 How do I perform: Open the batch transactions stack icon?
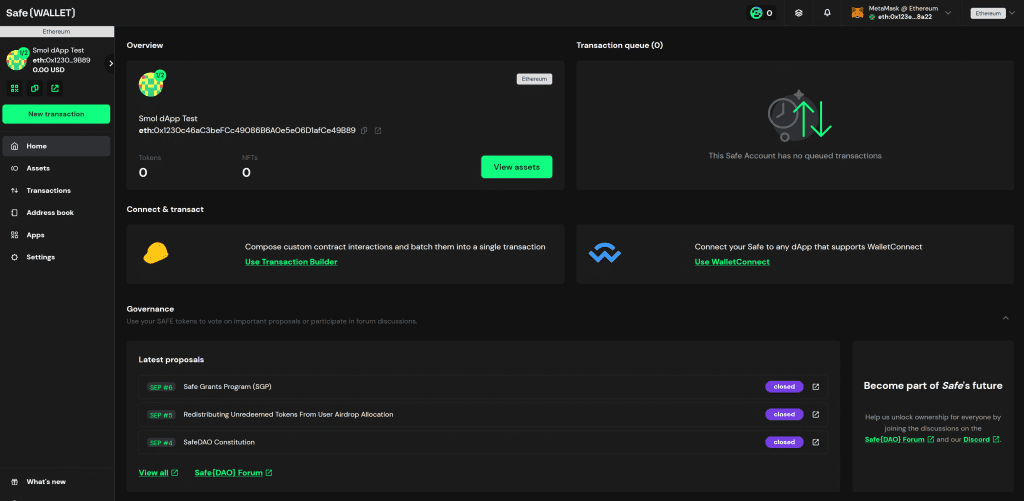pyautogui.click(x=798, y=12)
